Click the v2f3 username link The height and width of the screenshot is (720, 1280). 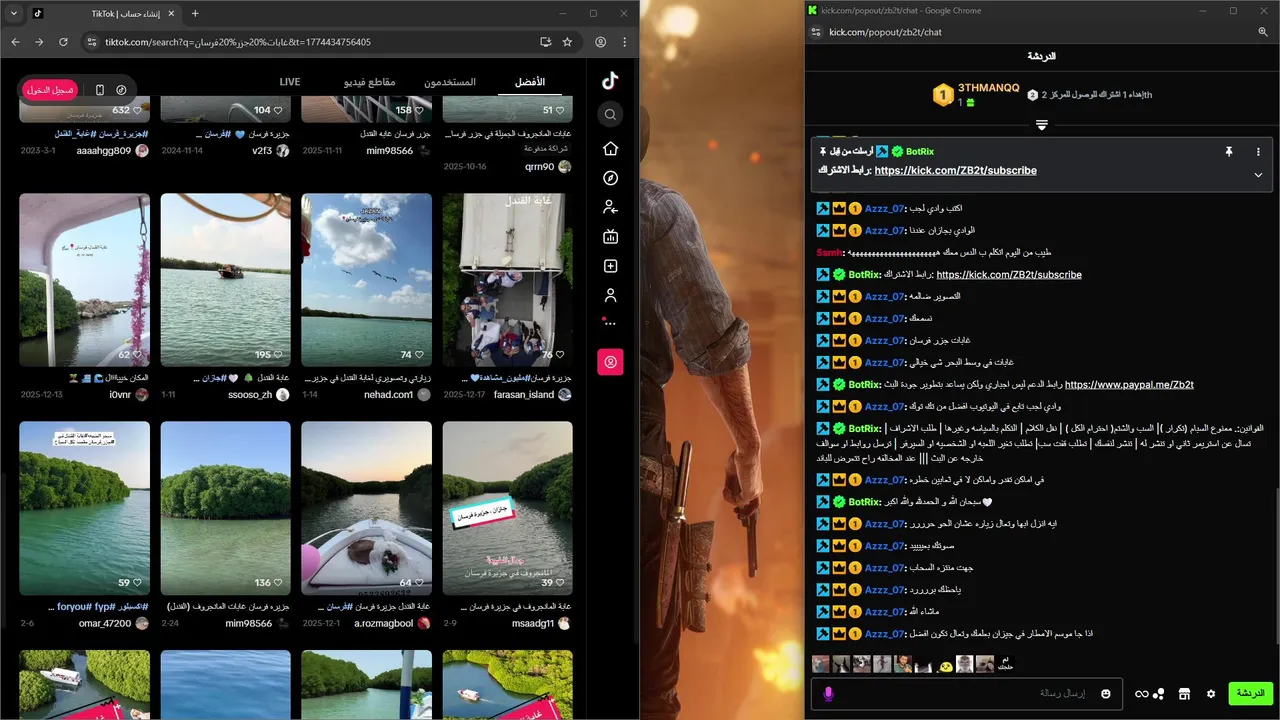[x=262, y=151]
